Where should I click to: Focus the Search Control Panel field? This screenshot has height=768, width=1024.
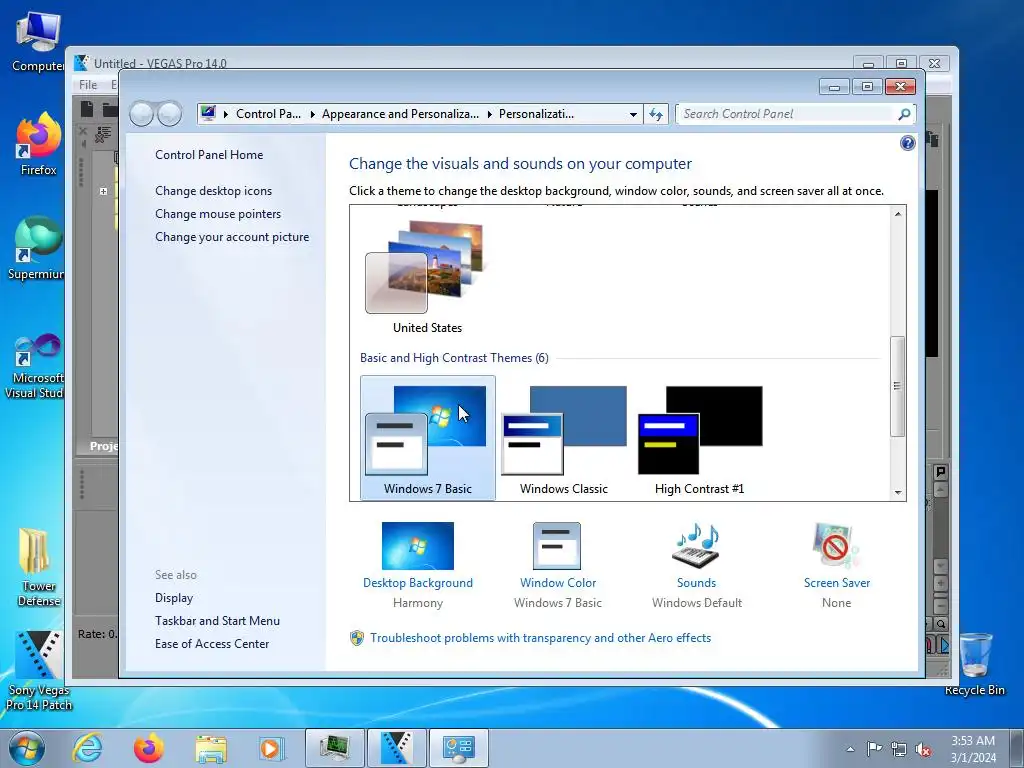(786, 114)
